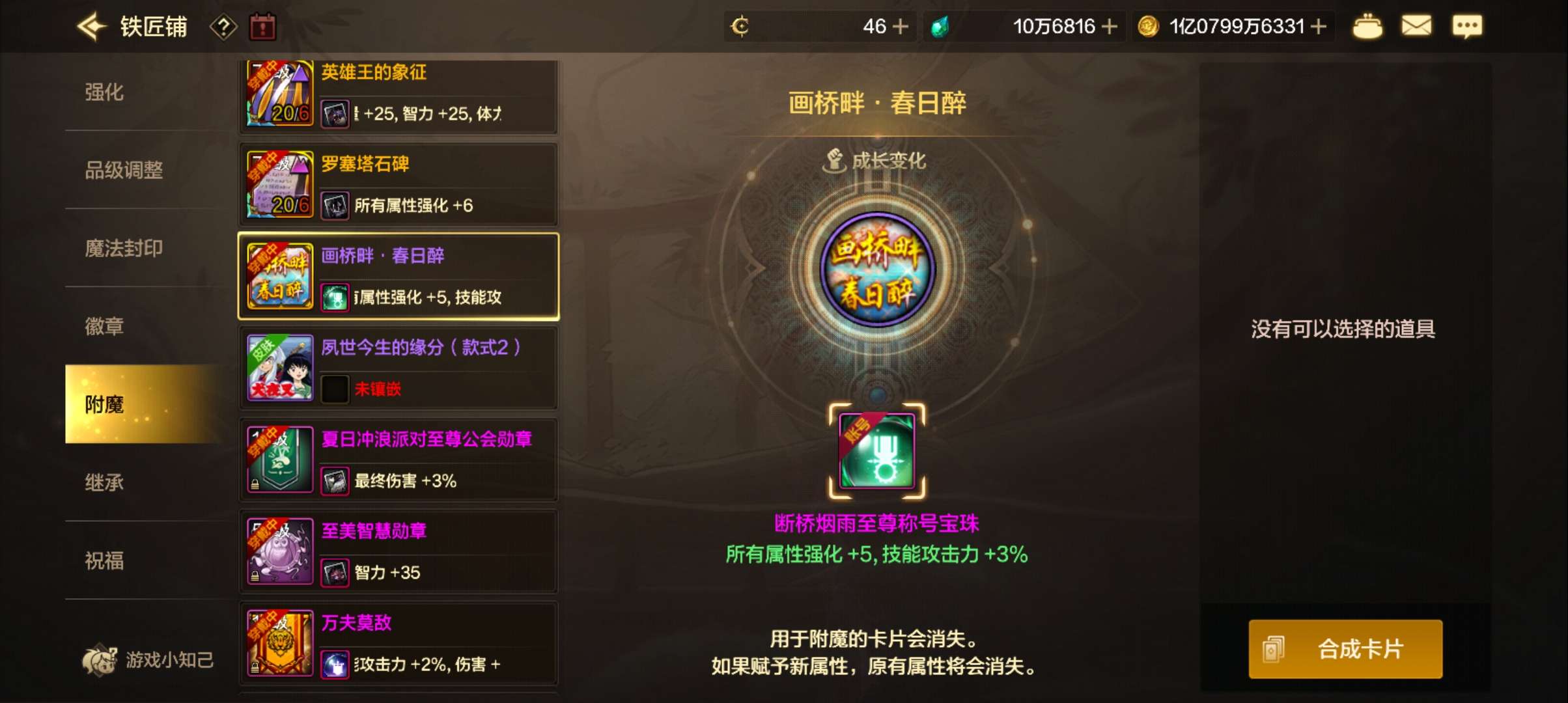Open the gold pot shop icon
This screenshot has height=703, width=1568.
pyautogui.click(x=1367, y=27)
